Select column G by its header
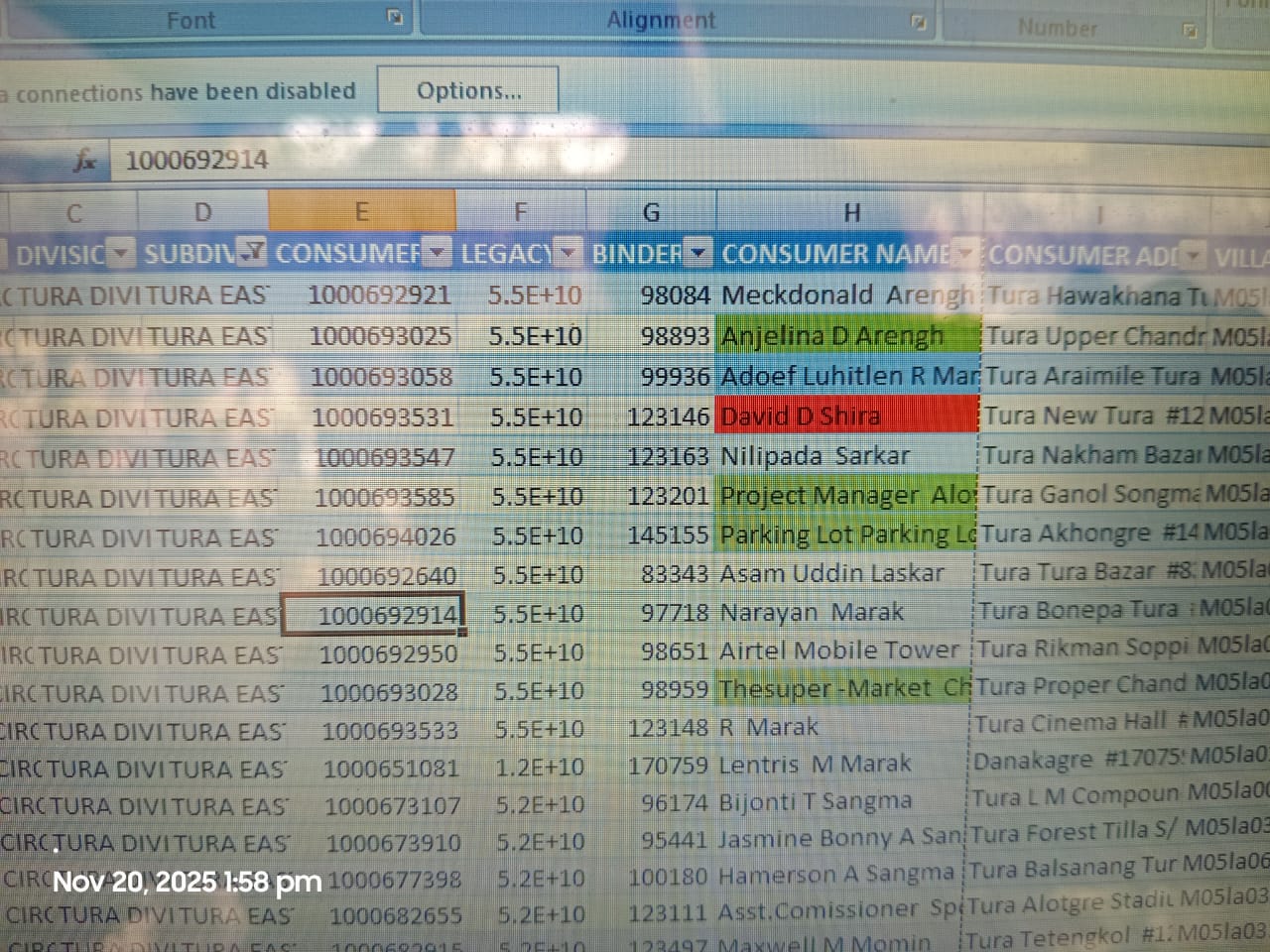Viewport: 1270px width, 952px height. point(651,212)
